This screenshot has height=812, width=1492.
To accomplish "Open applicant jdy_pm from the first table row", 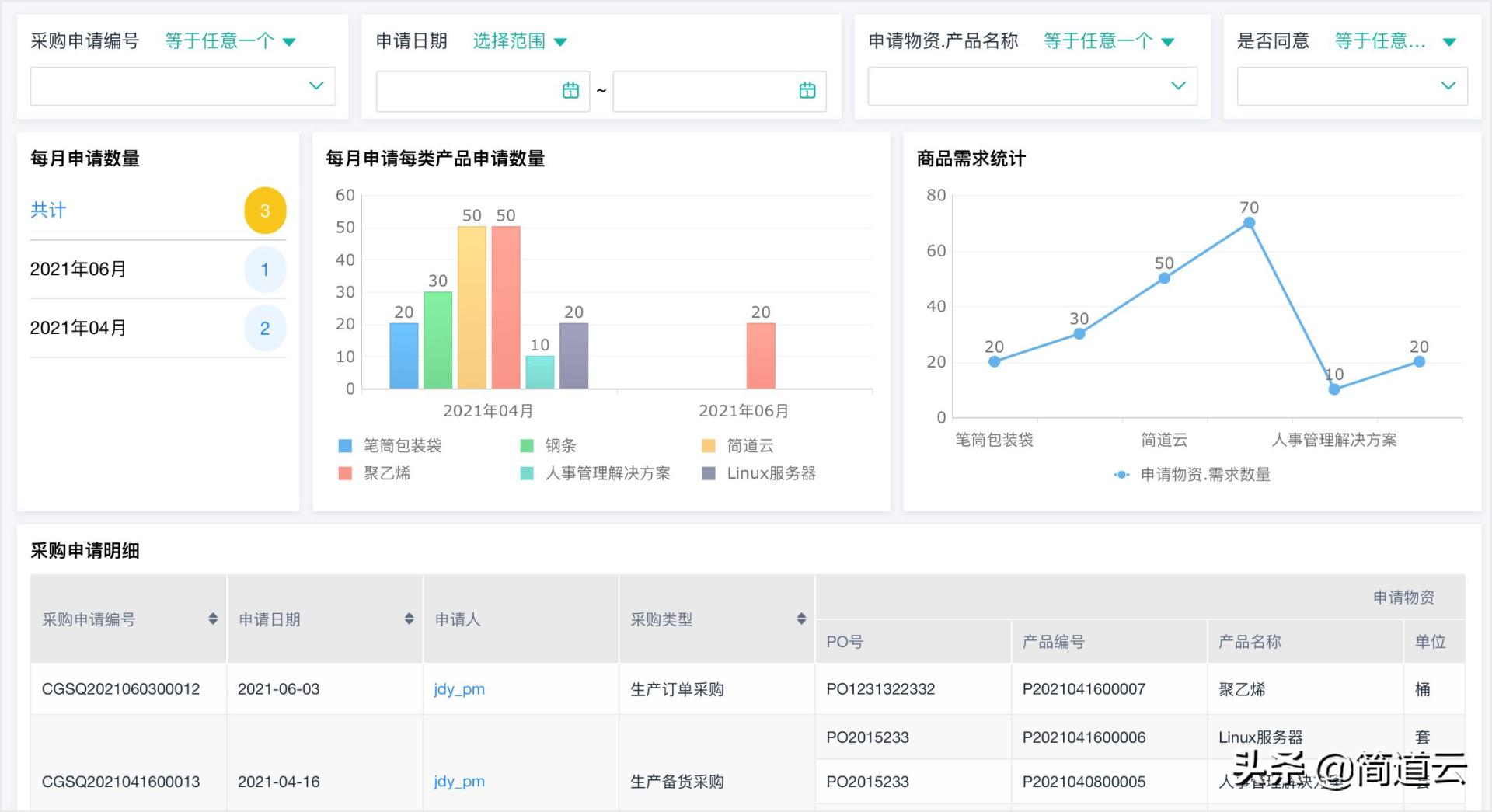I will pyautogui.click(x=458, y=688).
